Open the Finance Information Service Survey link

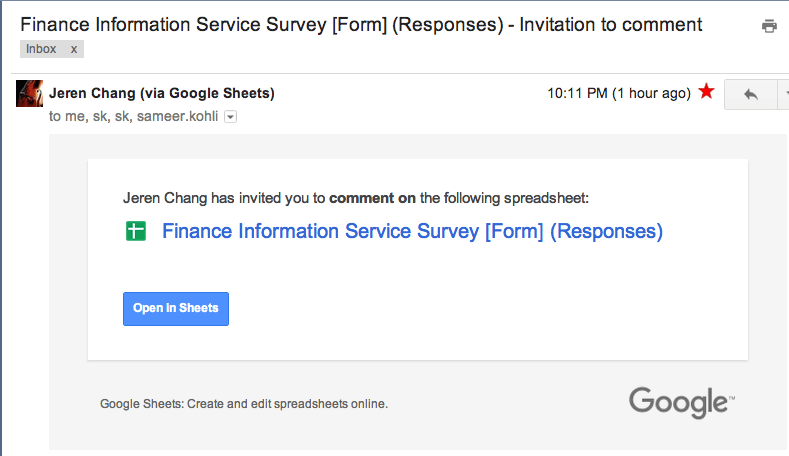pyautogui.click(x=412, y=232)
